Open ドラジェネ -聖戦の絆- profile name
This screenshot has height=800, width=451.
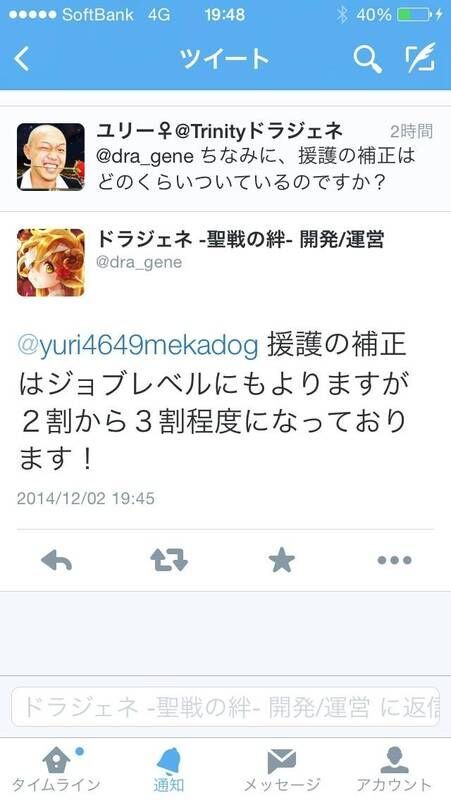point(240,239)
